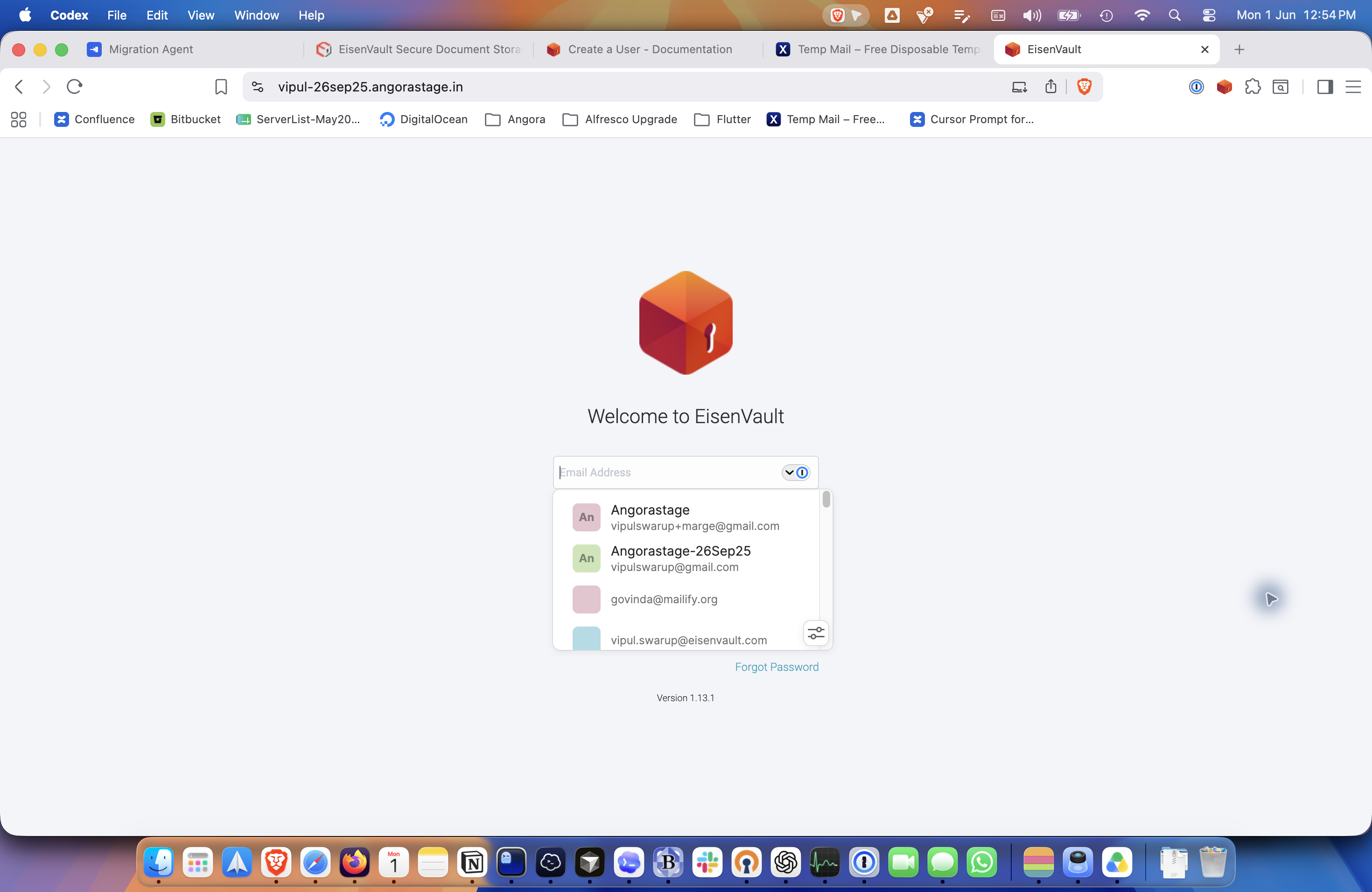The width and height of the screenshot is (1372, 892).
Task: Open Control Center in menu bar
Action: pos(1209,15)
